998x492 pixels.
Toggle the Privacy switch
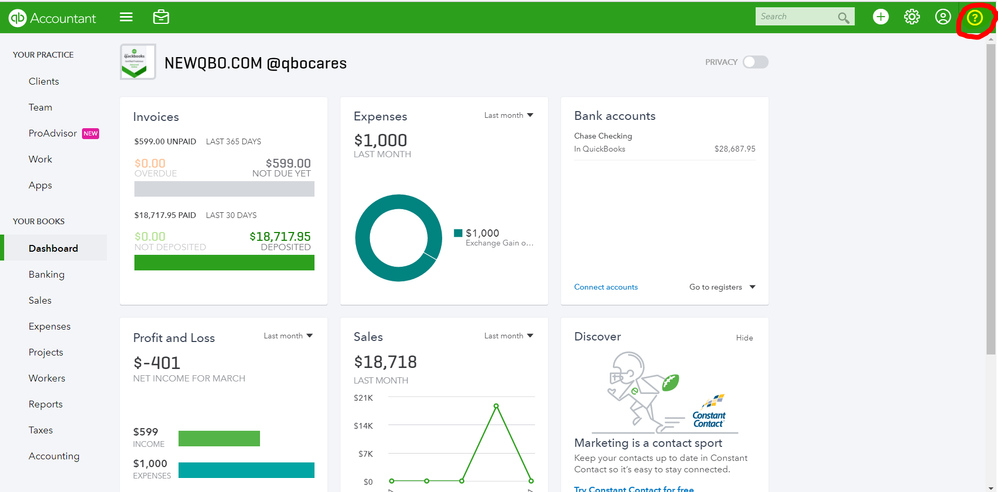756,62
